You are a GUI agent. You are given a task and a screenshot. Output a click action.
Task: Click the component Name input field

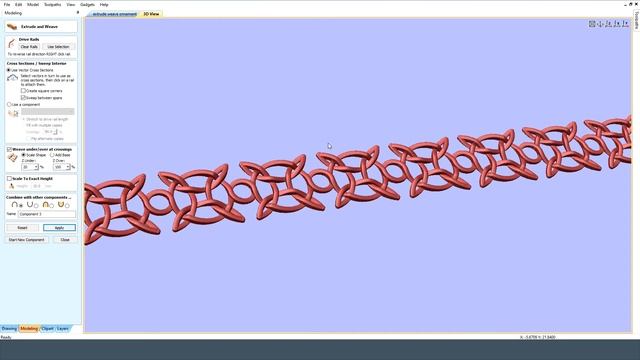47,214
